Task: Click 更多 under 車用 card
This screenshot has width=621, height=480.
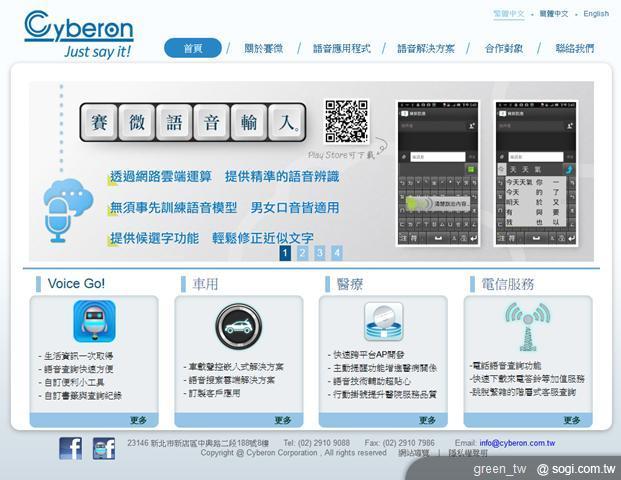Action: [283, 420]
